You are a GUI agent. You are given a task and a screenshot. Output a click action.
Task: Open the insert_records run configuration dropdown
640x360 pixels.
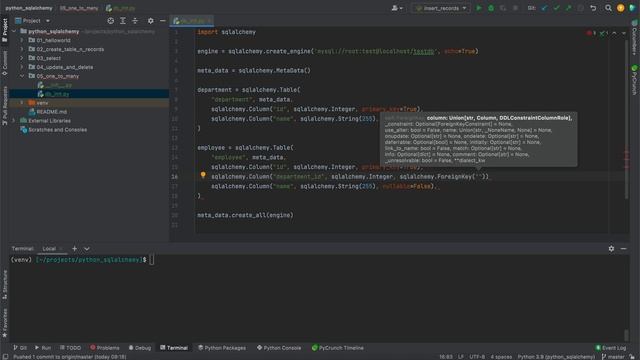pyautogui.click(x=441, y=8)
